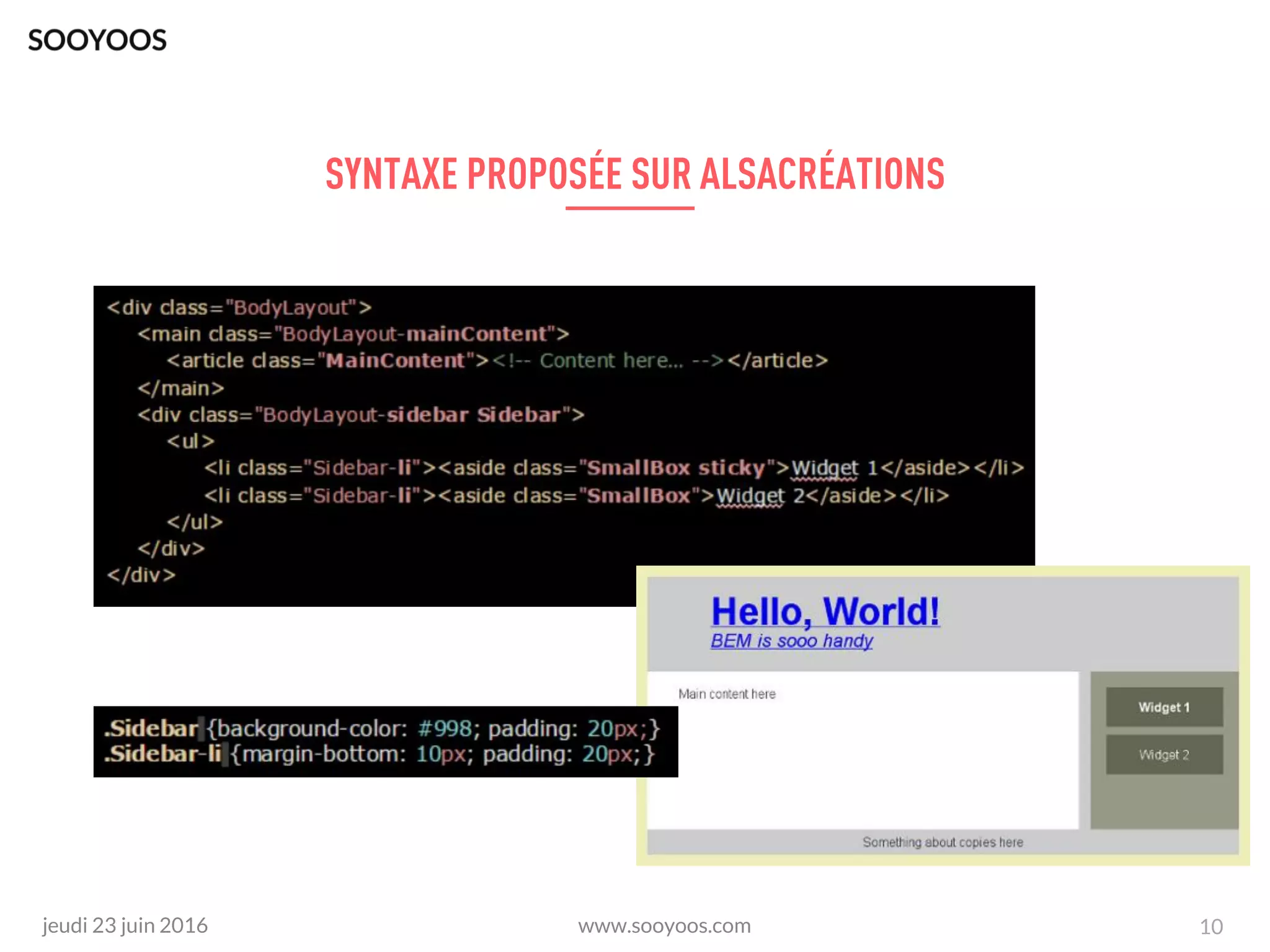The width and height of the screenshot is (1270, 952).
Task: Select the Widget 2 box
Action: 1164,755
